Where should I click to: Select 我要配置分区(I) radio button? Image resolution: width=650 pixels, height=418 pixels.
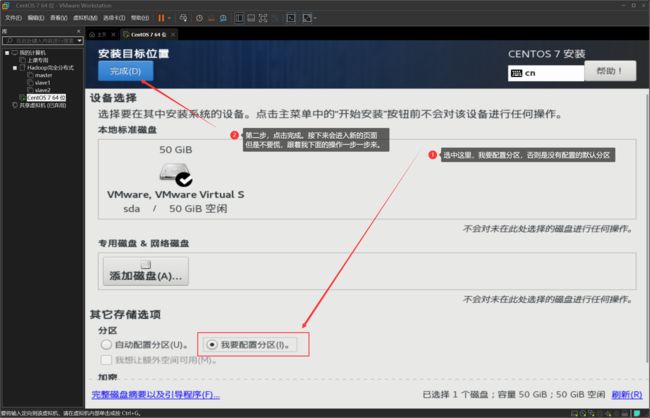point(212,345)
